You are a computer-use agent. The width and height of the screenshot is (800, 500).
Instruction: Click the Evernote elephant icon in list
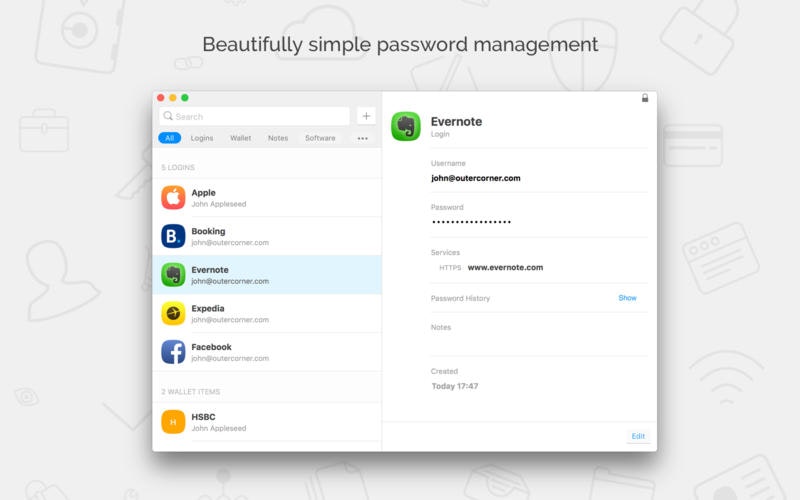(x=173, y=275)
